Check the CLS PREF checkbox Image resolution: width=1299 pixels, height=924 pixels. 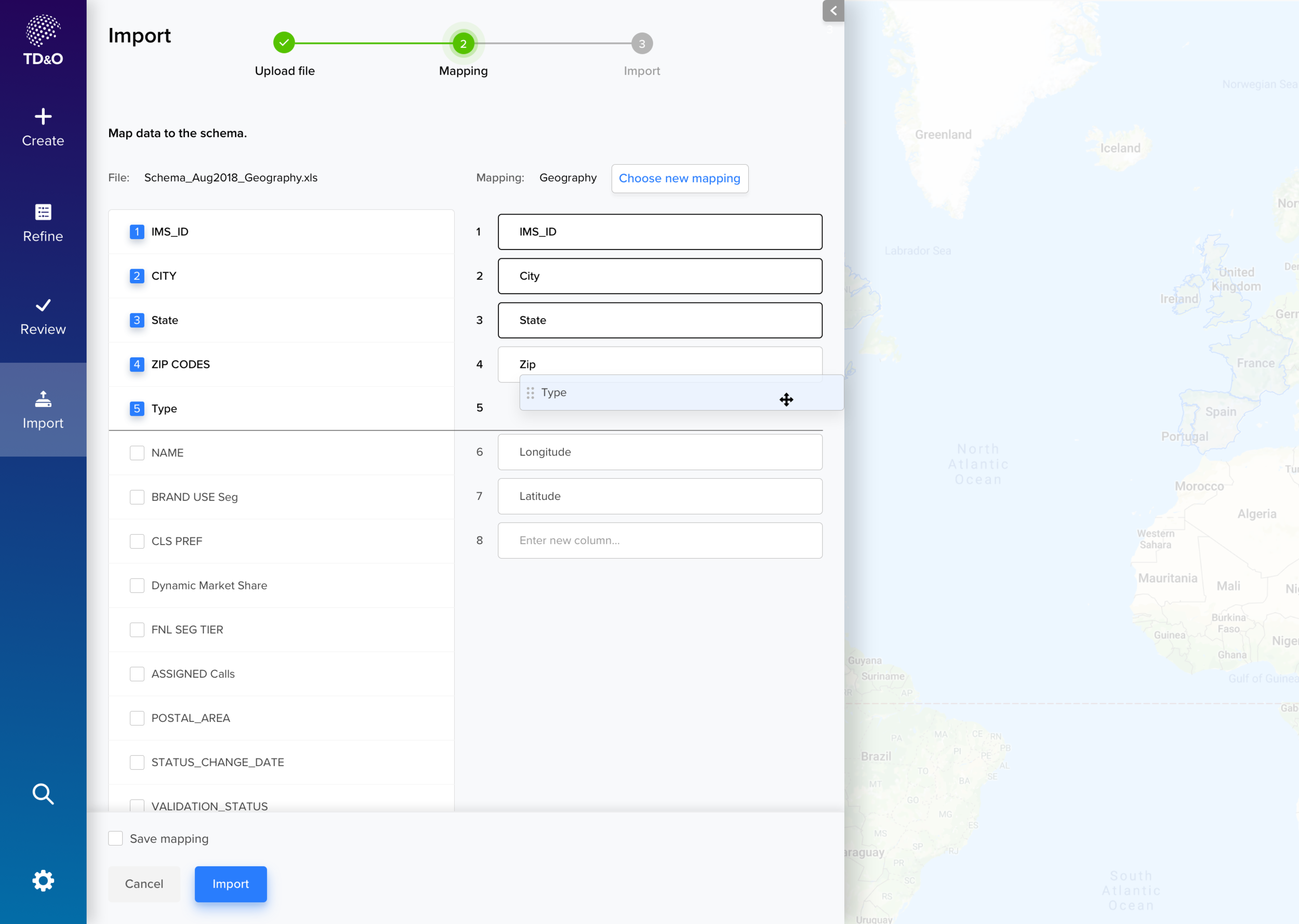click(137, 541)
